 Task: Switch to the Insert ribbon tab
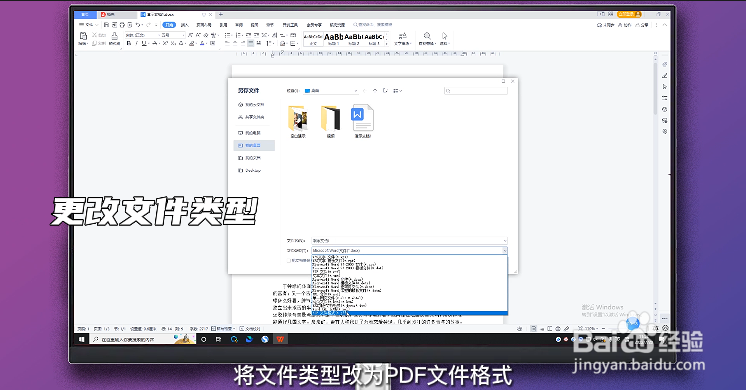click(x=185, y=25)
